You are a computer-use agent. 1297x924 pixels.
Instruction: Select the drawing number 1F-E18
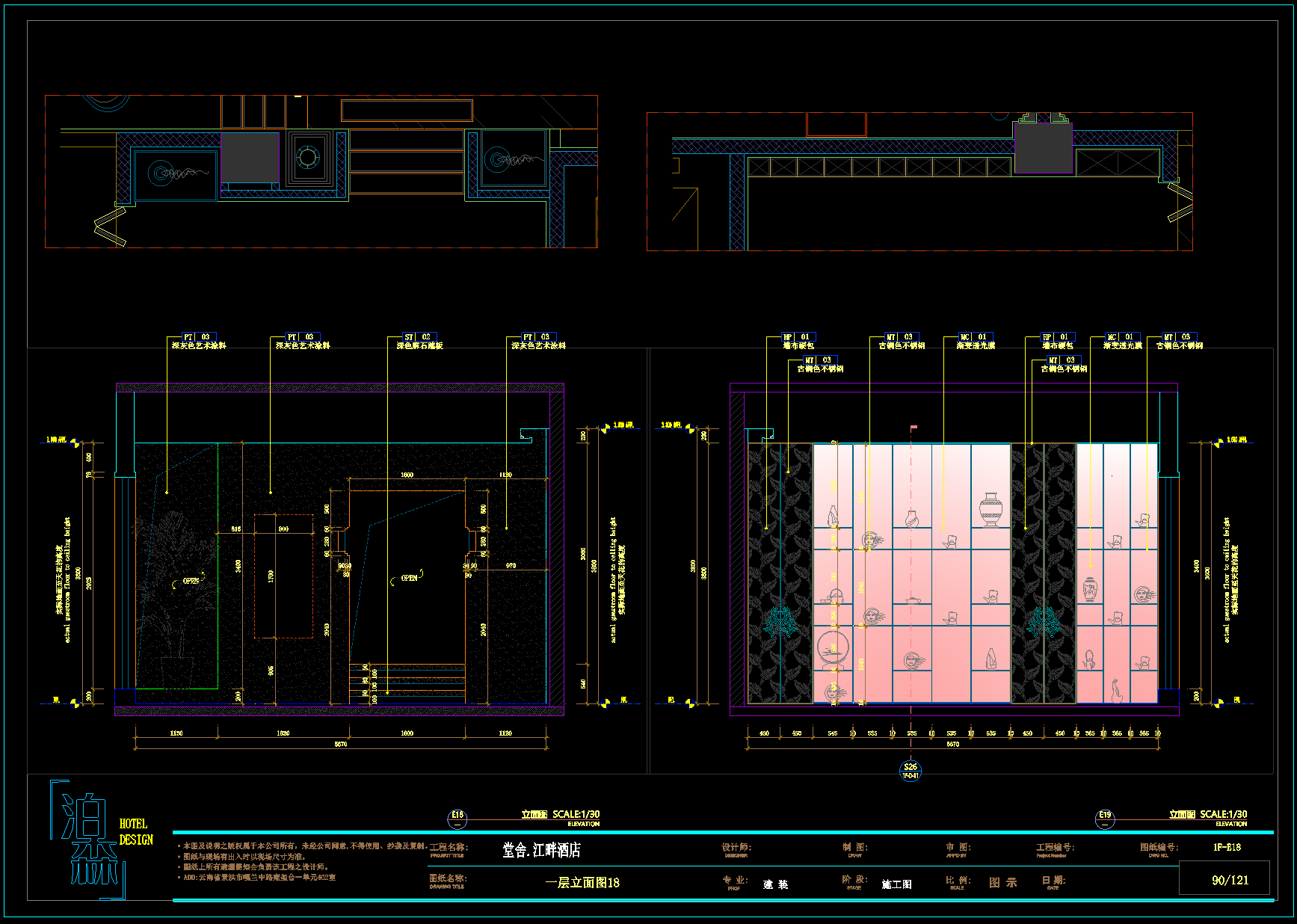coord(1227,847)
